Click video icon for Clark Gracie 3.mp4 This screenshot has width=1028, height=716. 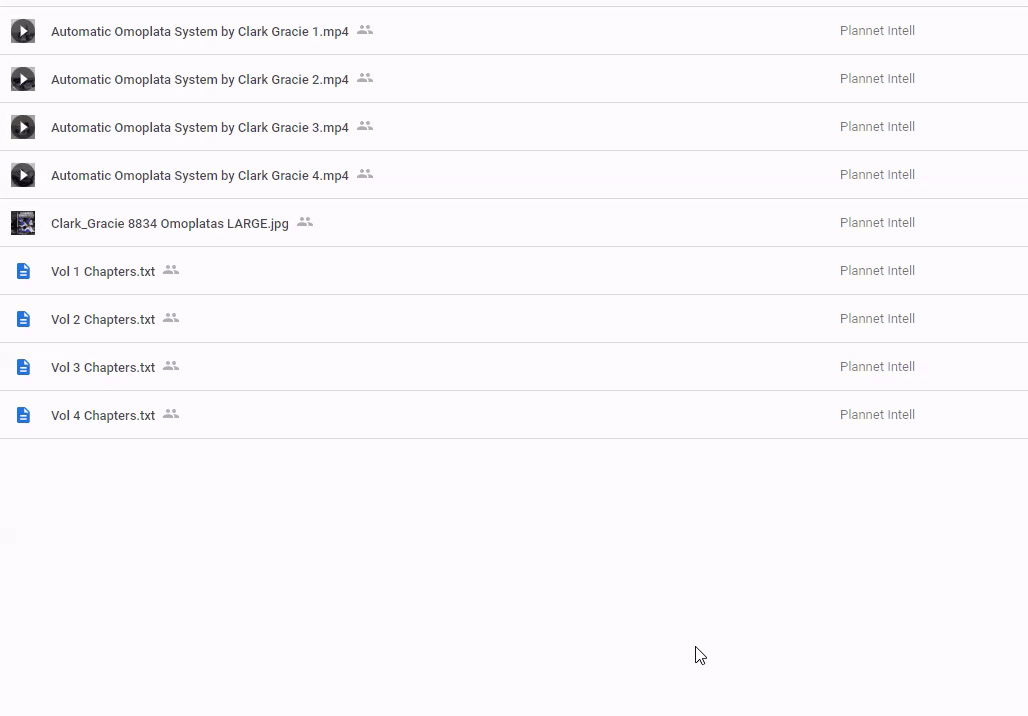pyautogui.click(x=23, y=127)
